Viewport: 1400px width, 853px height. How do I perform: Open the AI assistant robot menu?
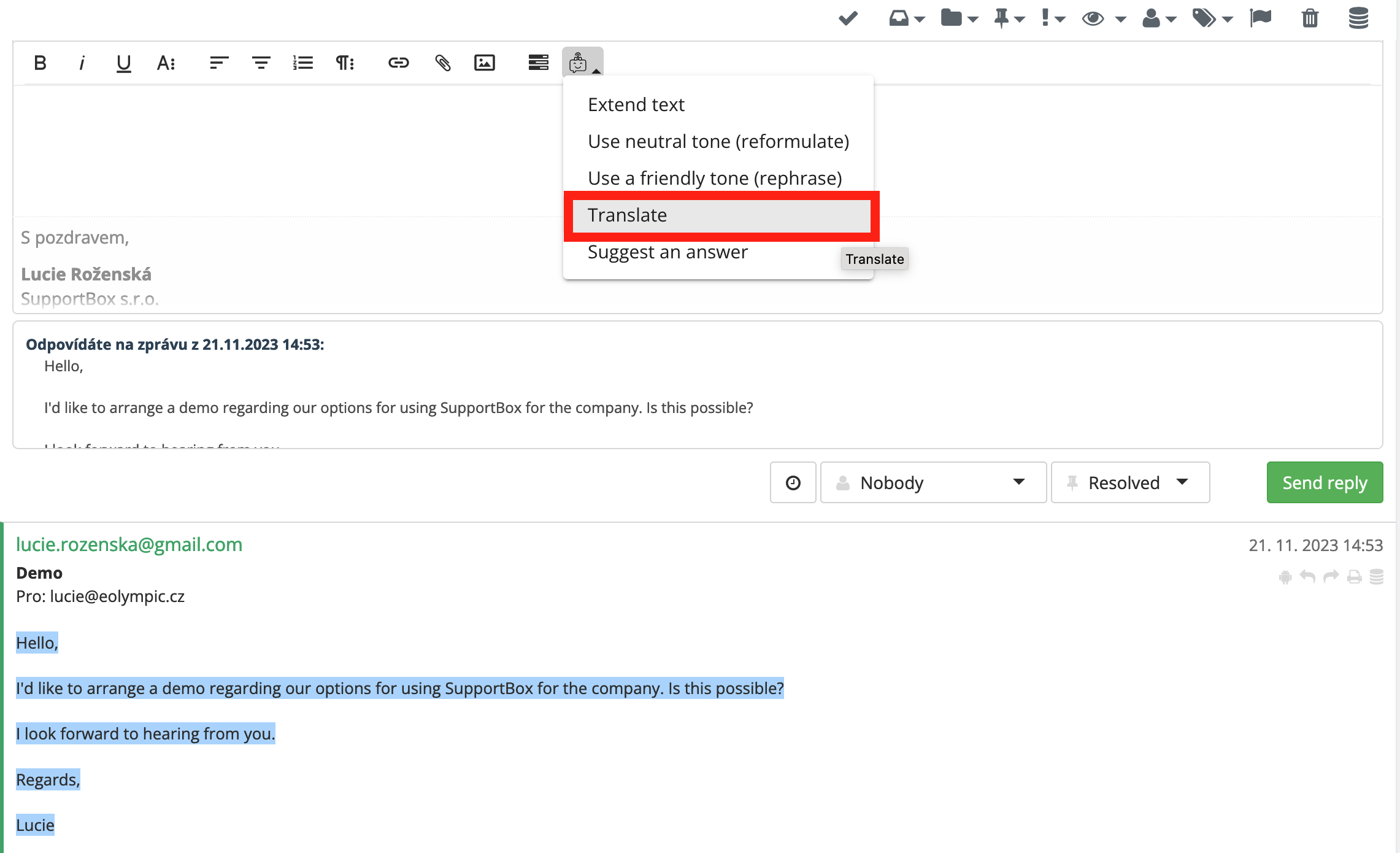point(582,63)
